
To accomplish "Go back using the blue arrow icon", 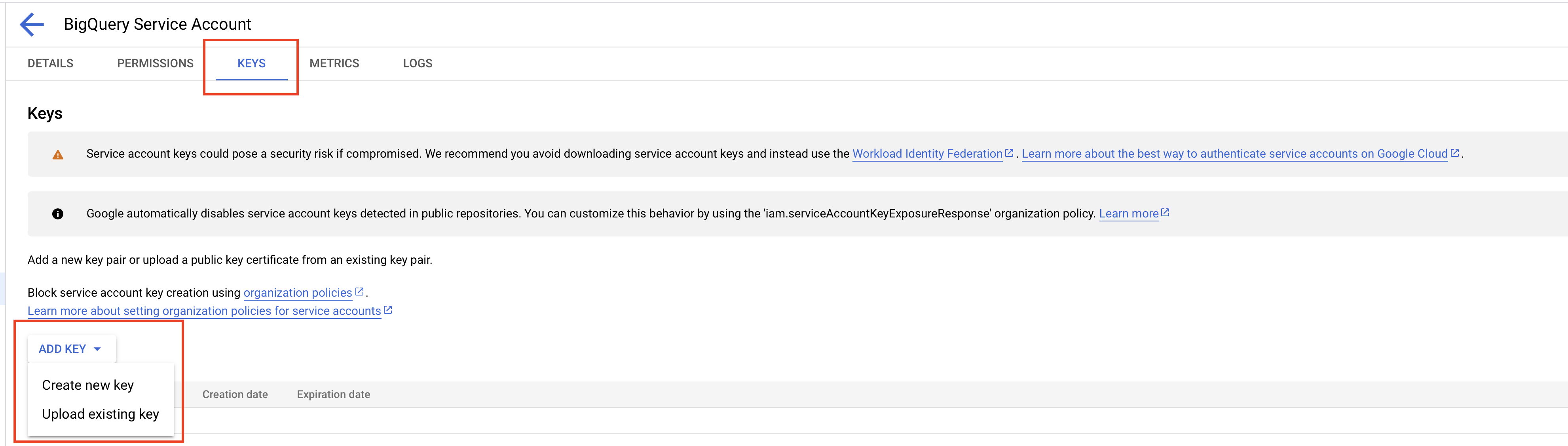I will tap(32, 25).
